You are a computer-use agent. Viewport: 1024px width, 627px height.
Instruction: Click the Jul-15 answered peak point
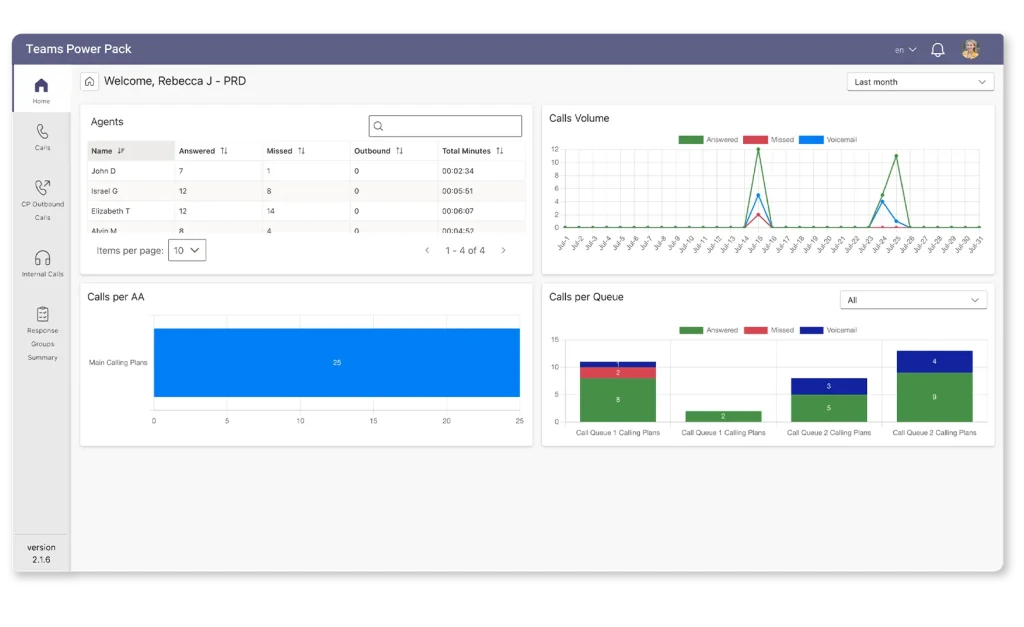[758, 150]
